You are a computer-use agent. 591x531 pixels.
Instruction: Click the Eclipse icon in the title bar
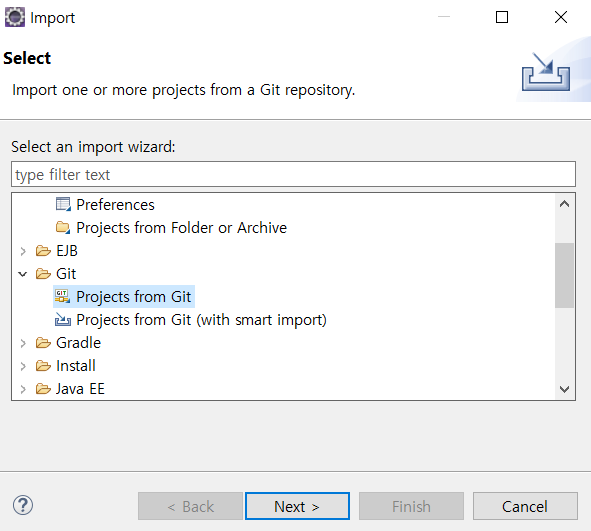[x=15, y=17]
